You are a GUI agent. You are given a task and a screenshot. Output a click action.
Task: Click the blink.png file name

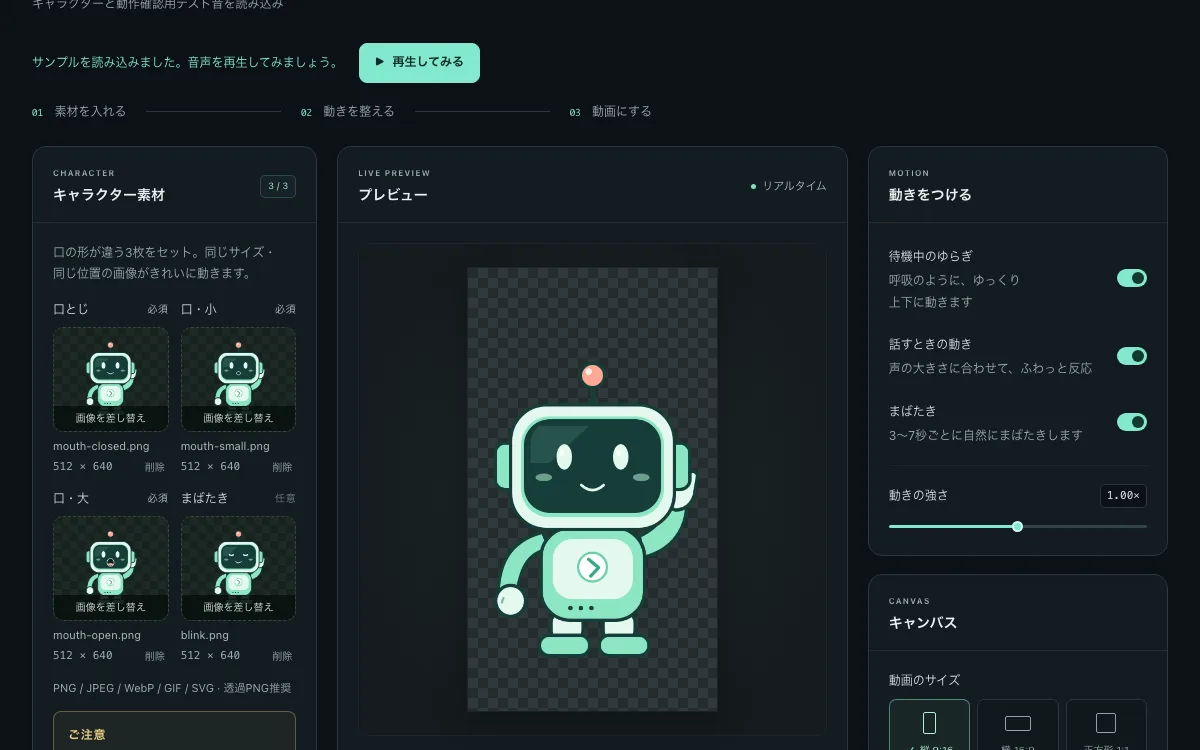click(x=205, y=635)
